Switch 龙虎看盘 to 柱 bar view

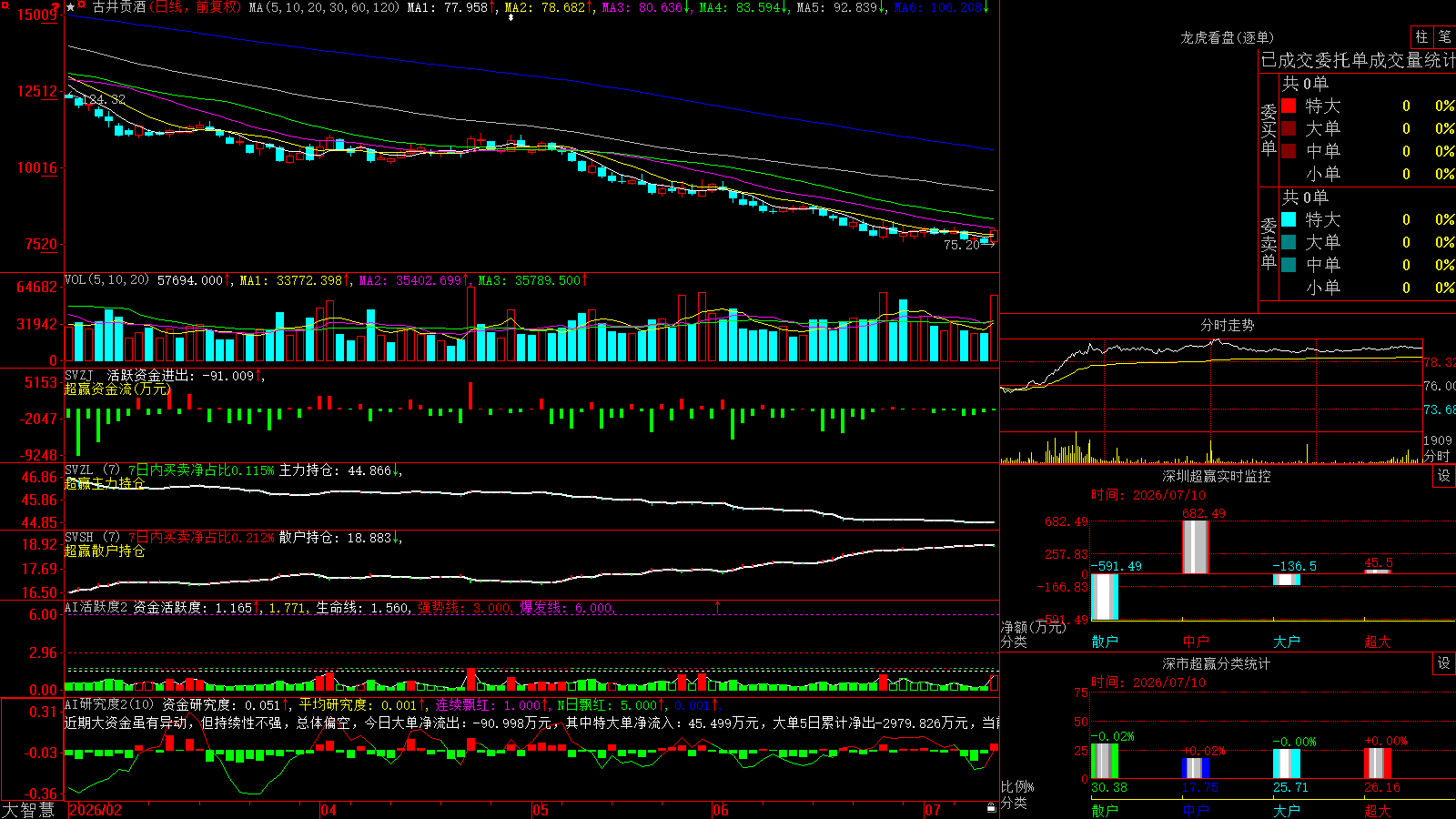click(x=1421, y=36)
